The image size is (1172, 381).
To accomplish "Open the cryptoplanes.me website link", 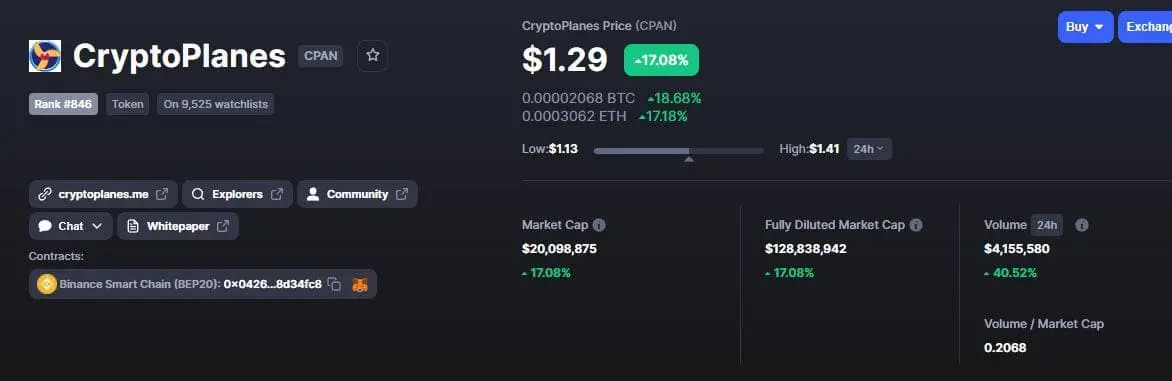I will coord(103,194).
